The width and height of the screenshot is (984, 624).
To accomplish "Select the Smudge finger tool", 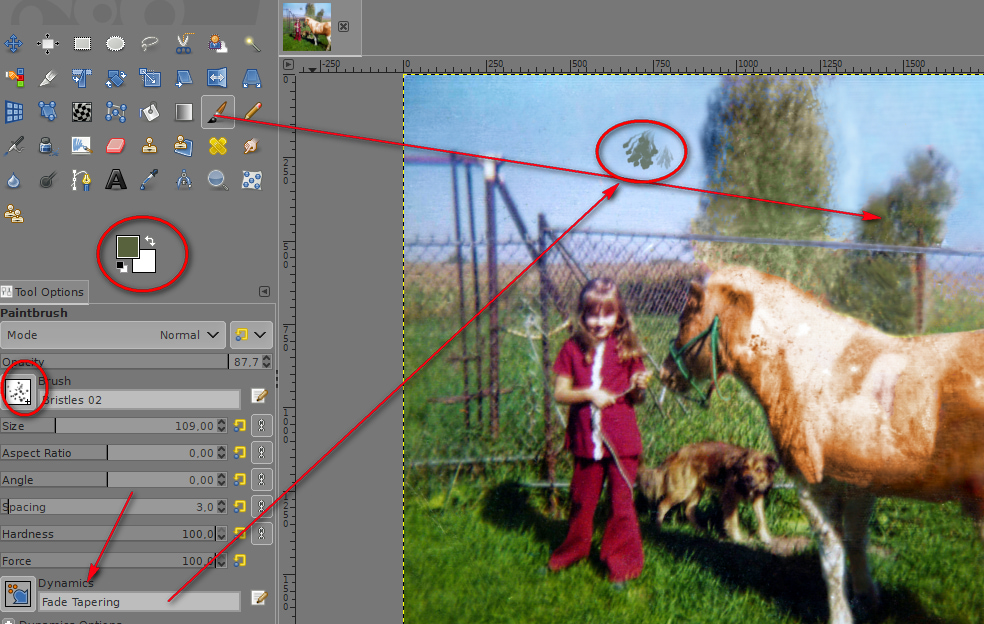I will 252,146.
